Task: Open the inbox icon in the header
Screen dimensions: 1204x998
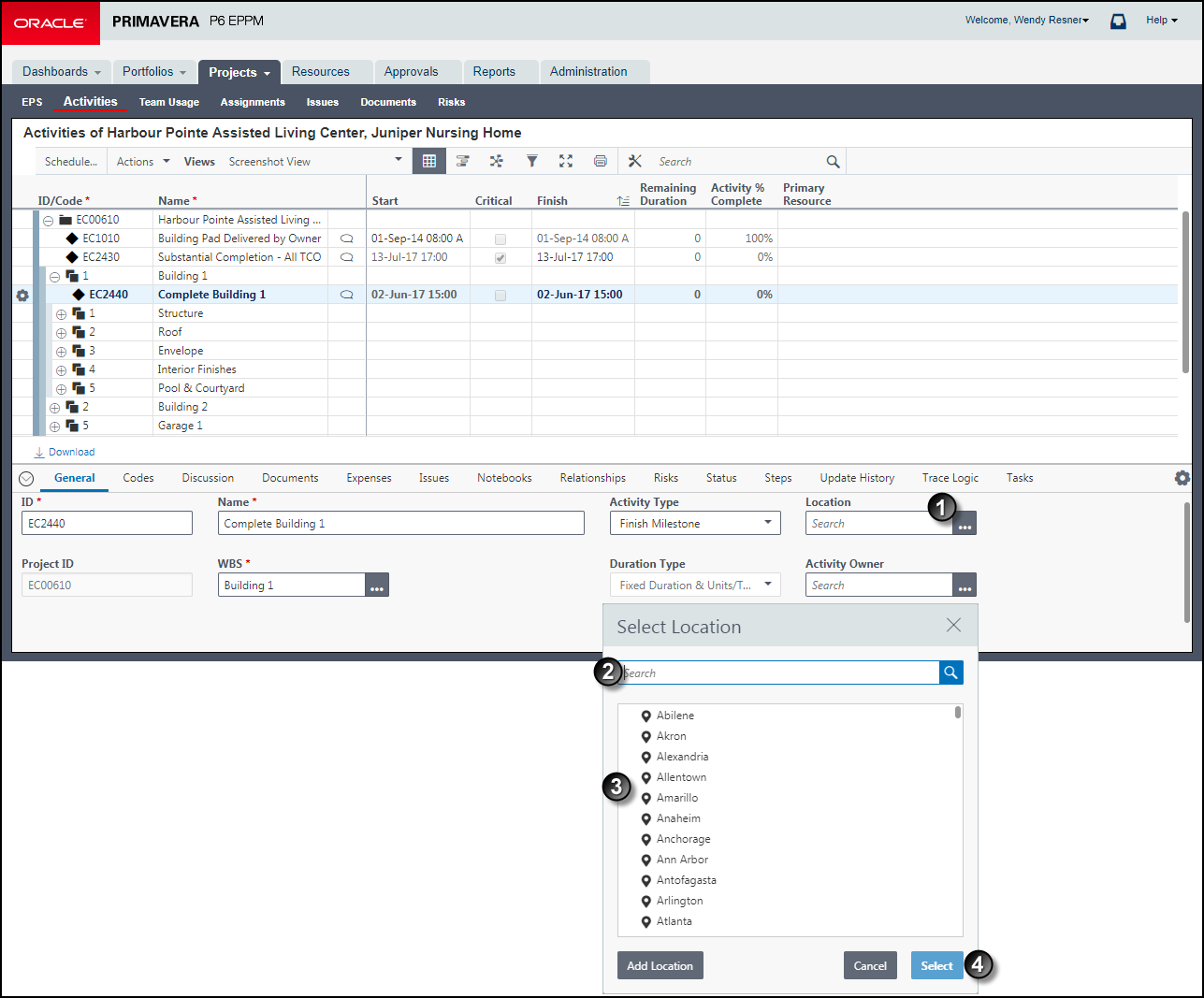Action: (x=1118, y=21)
